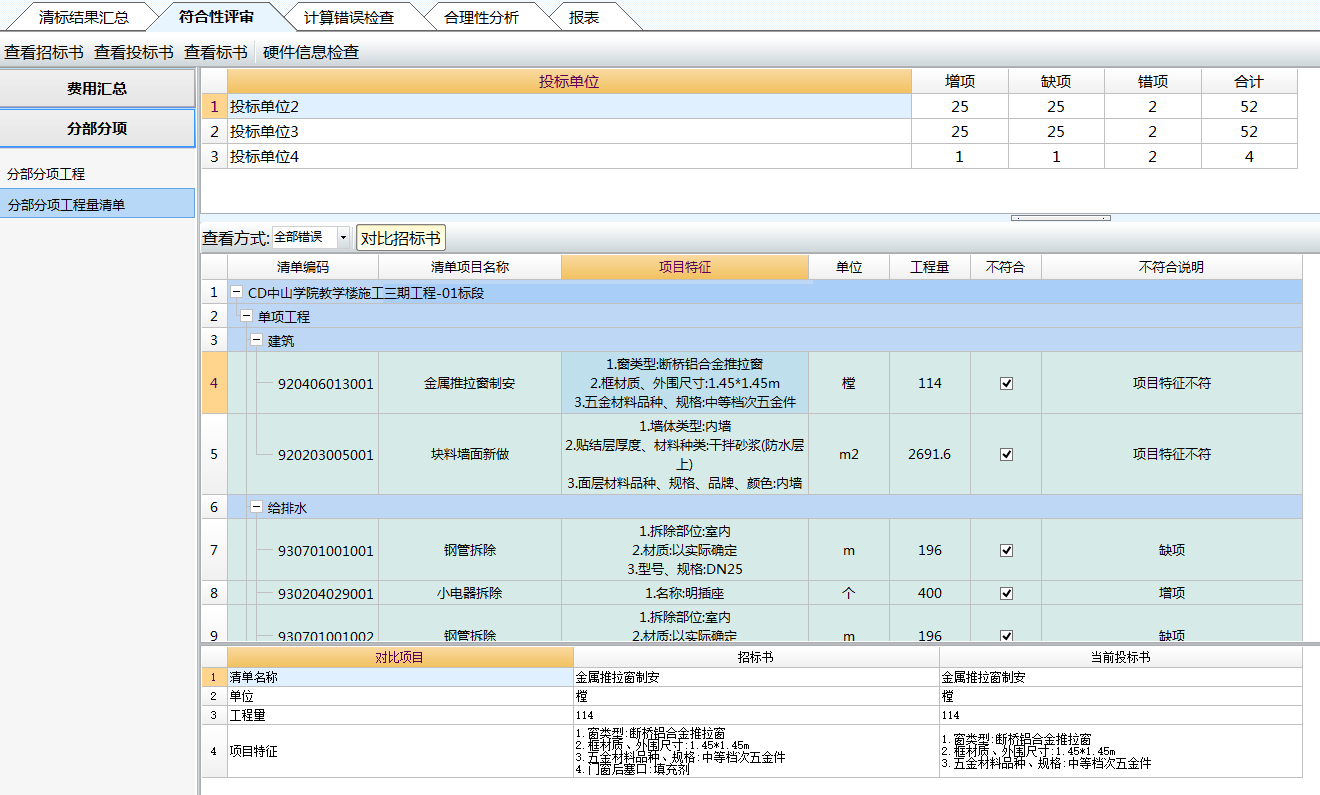
Task: Collapse the 给排水 tree node
Action: [x=256, y=508]
